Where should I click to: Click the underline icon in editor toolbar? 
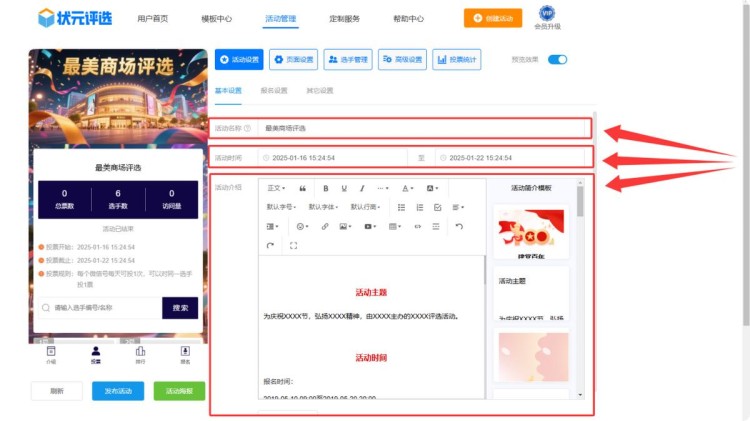(x=344, y=188)
